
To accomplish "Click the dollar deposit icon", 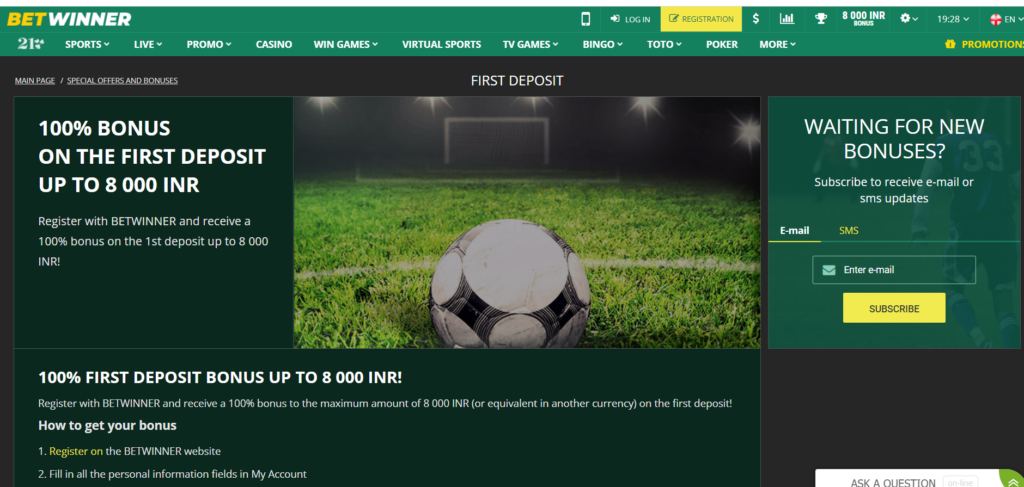I will point(756,19).
